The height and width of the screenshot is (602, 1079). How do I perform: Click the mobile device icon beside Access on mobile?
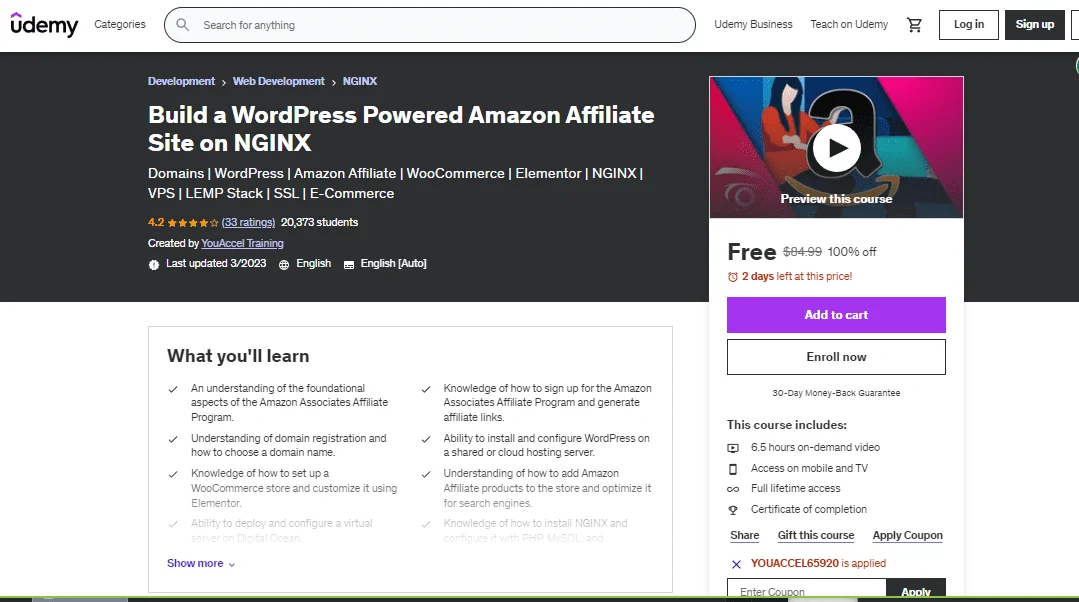pyautogui.click(x=733, y=469)
